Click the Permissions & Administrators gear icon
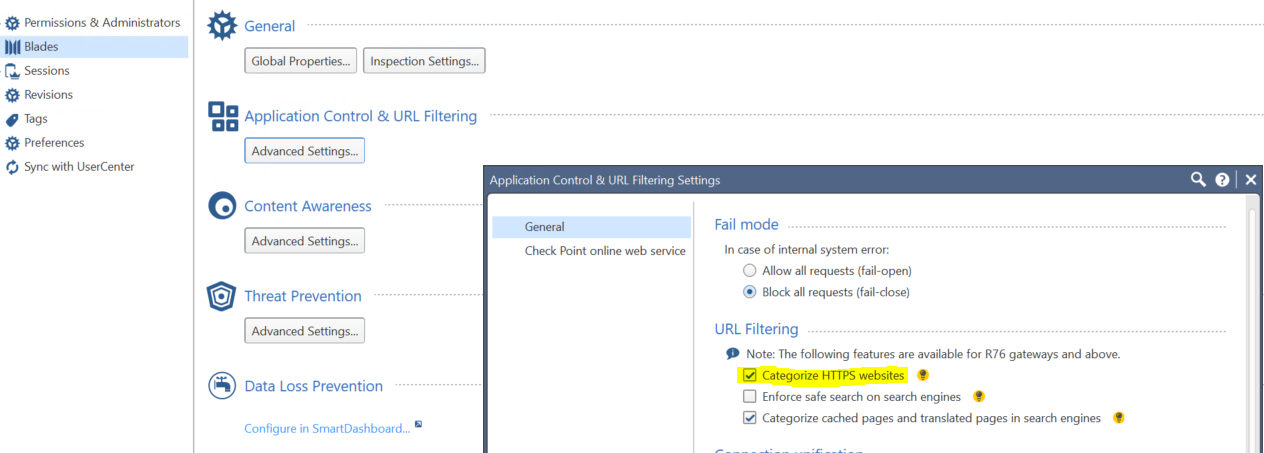This screenshot has height=453, width=1264. click(x=12, y=22)
